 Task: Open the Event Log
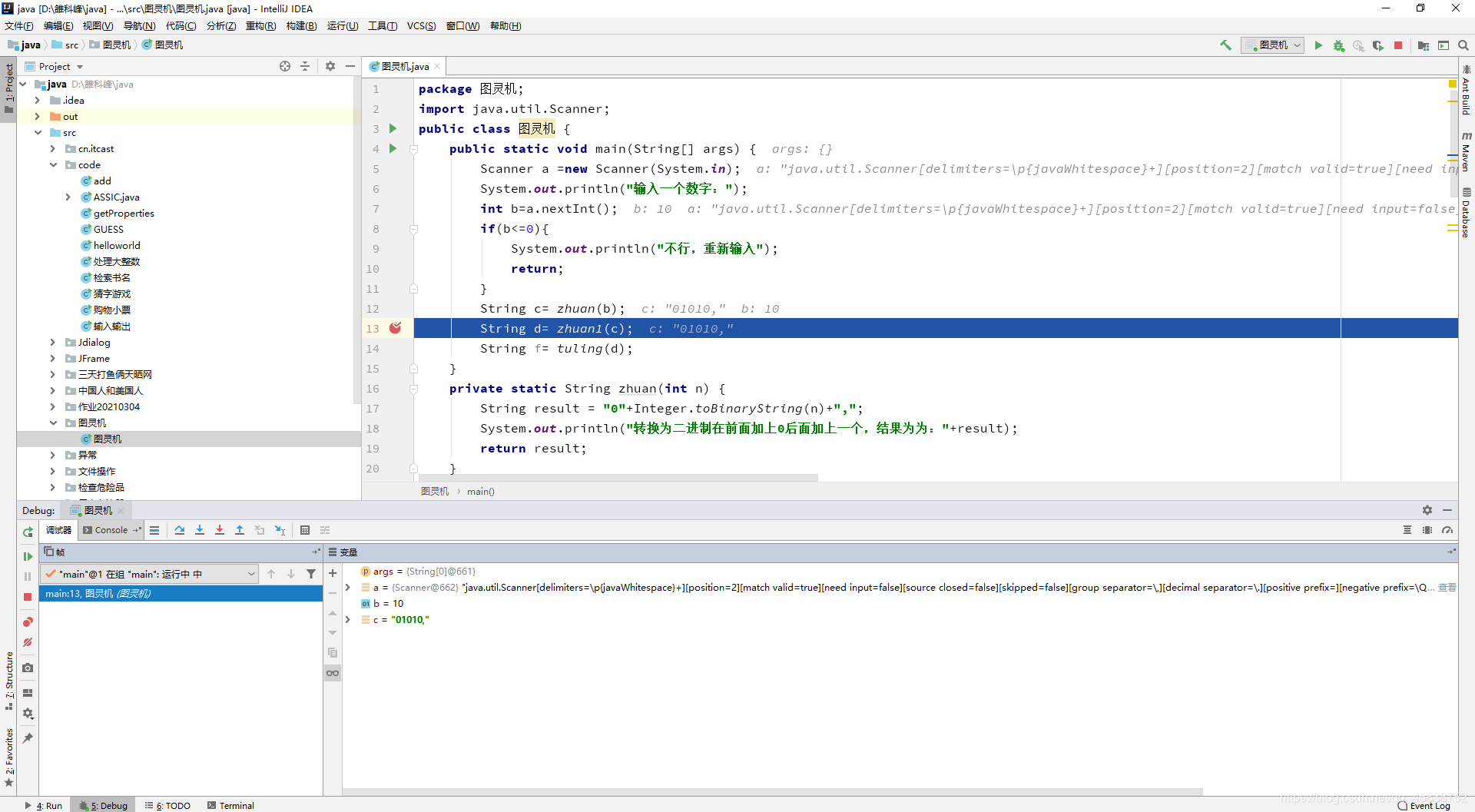pos(1424,805)
